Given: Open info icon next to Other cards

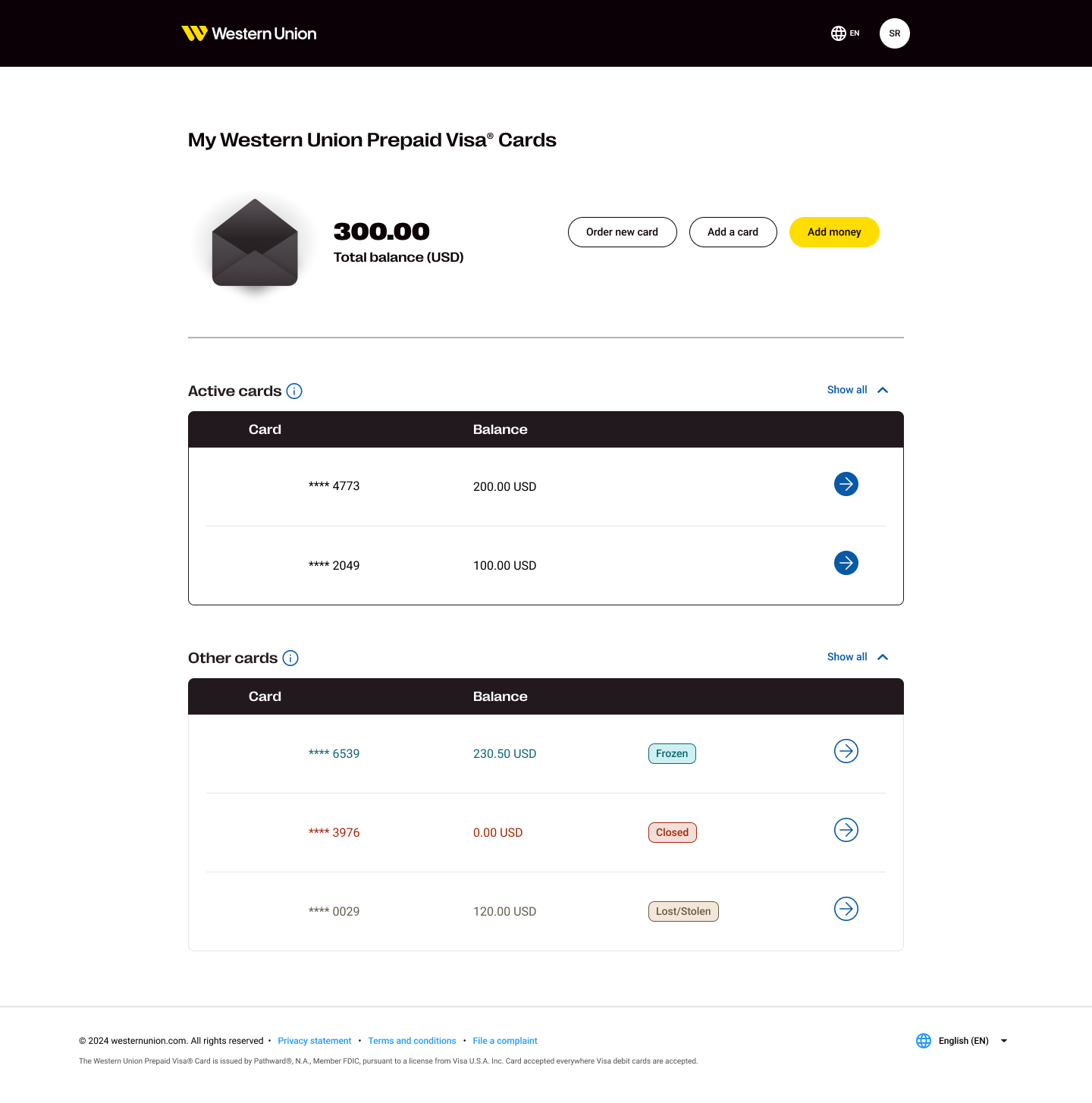Looking at the screenshot, I should pyautogui.click(x=290, y=658).
